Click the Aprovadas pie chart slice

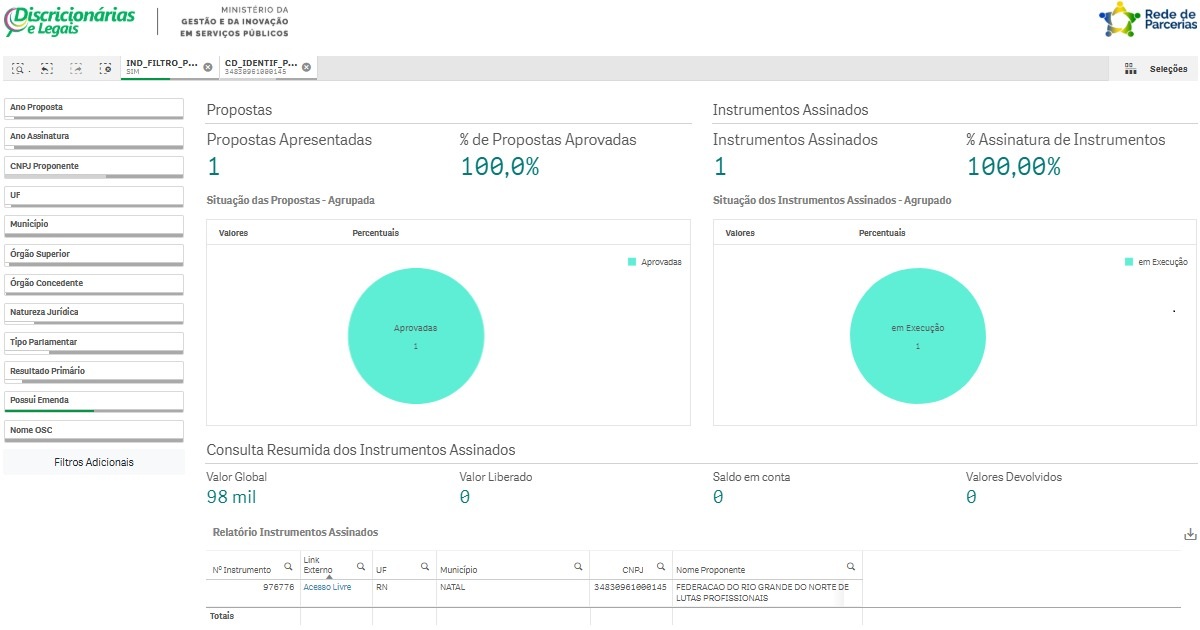(x=415, y=336)
